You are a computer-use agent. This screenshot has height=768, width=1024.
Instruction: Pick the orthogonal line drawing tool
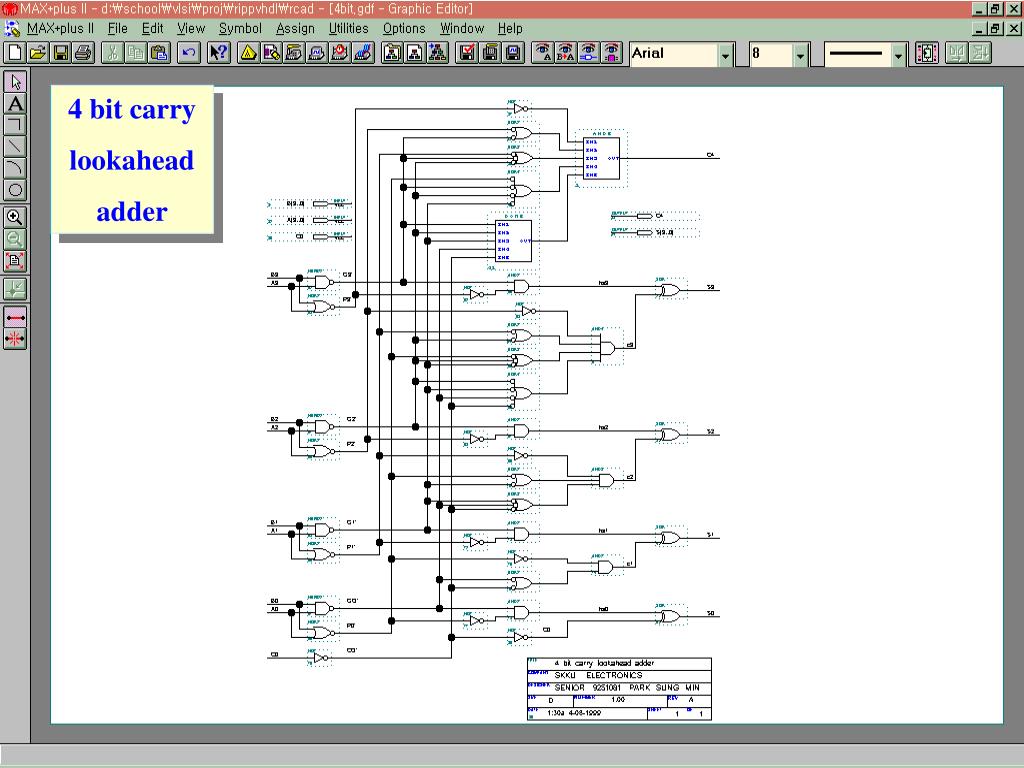click(16, 125)
